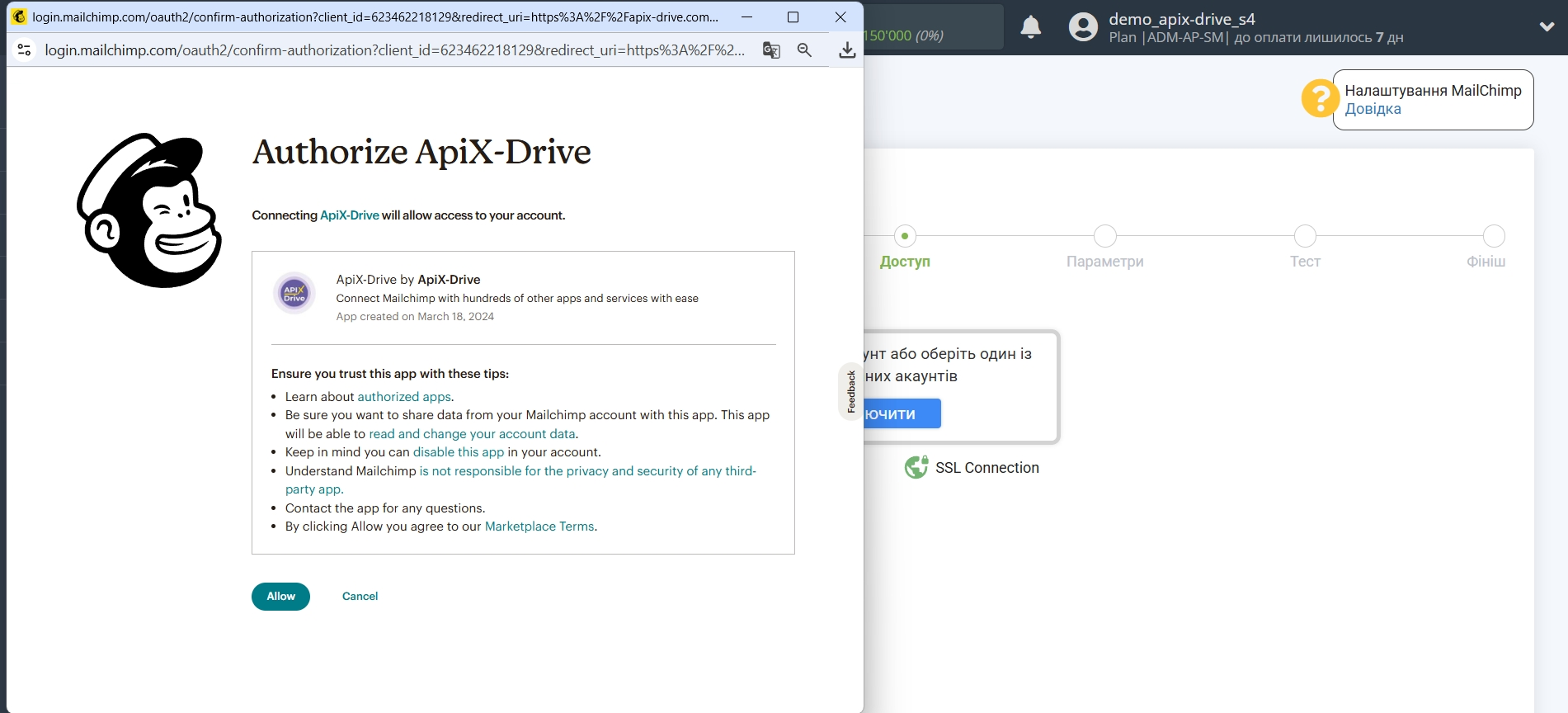
Task: Open read and change your account data link
Action: click(472, 434)
